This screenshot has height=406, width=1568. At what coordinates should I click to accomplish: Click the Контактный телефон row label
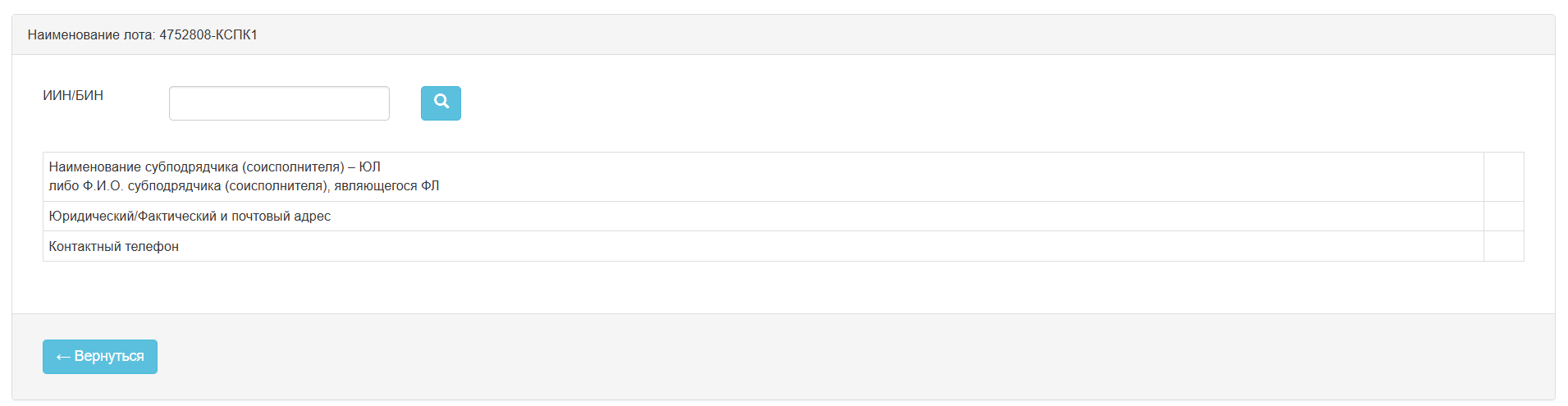coord(113,246)
